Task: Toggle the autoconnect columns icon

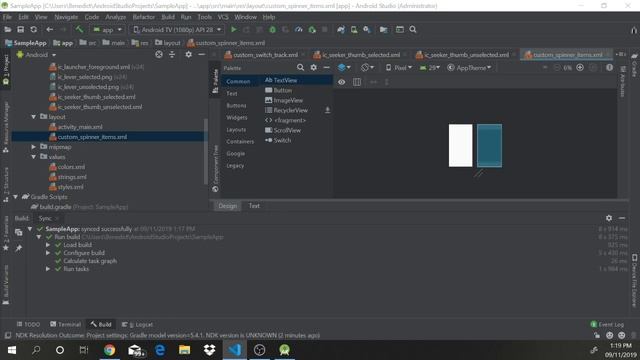Action: (357, 82)
